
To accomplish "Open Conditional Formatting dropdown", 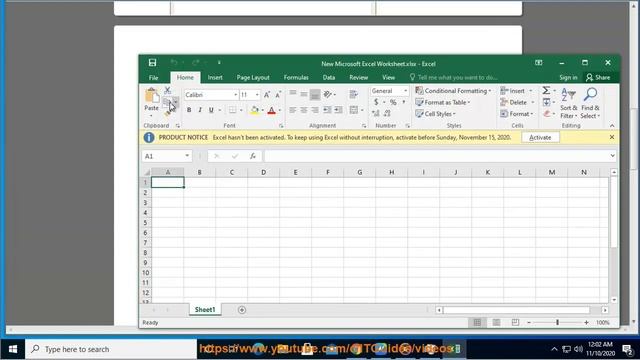I will 453,91.
